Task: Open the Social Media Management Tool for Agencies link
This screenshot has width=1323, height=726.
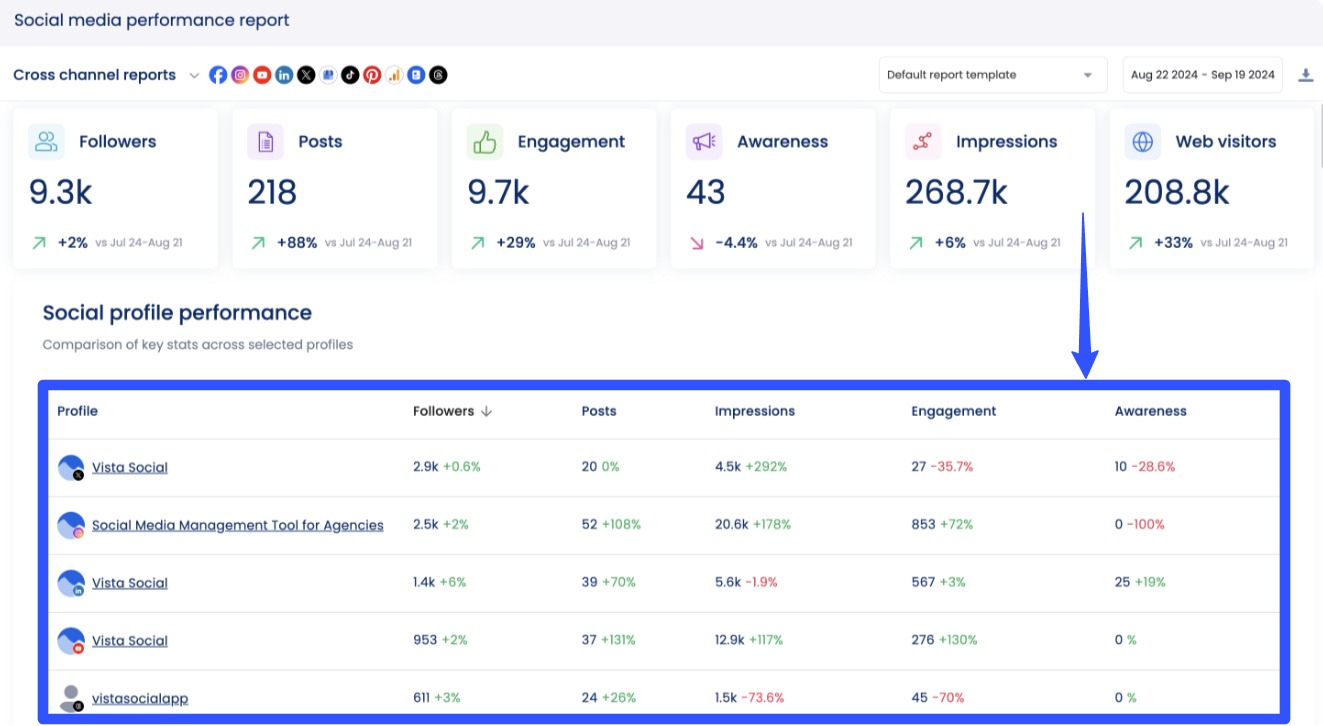Action: click(237, 524)
